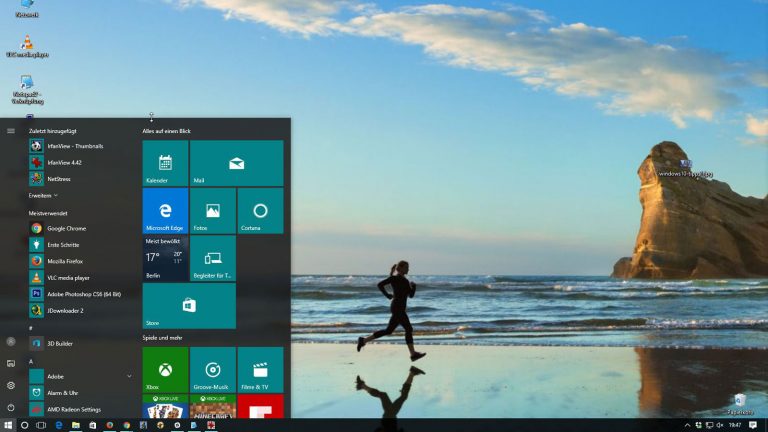Click the Meistverwendet heading

[x=48, y=213]
